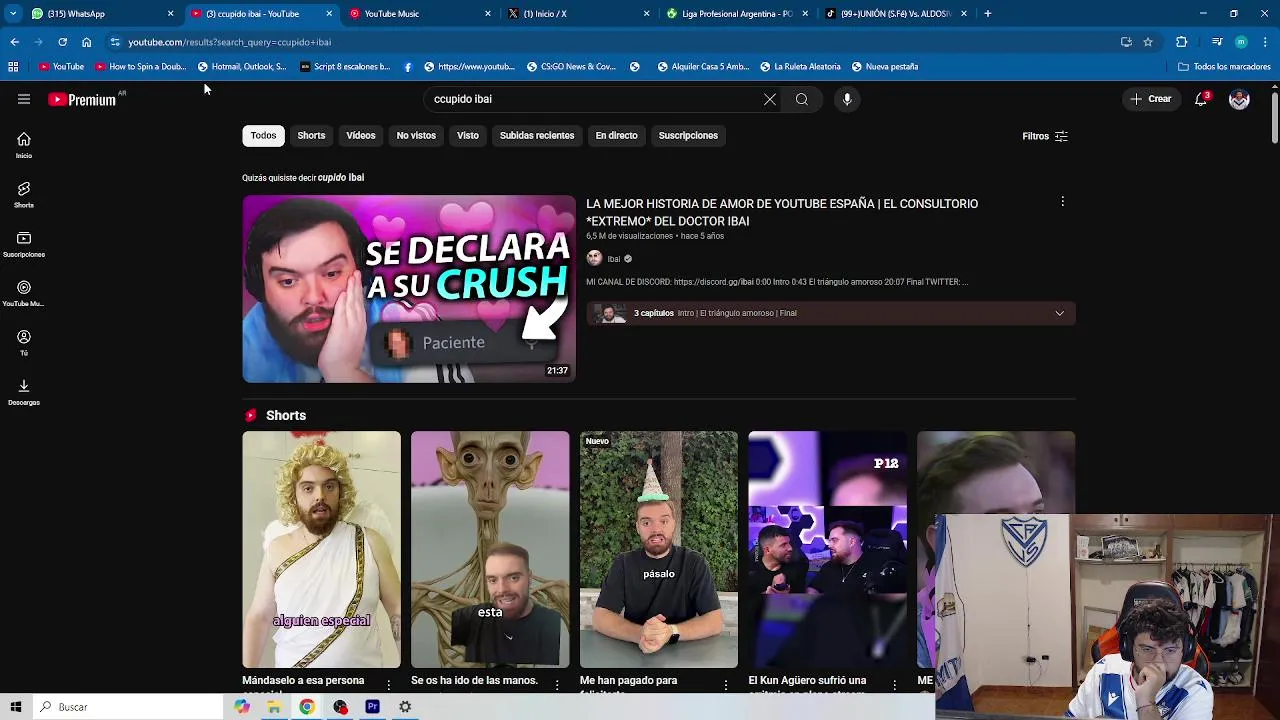Reload the page
Screen dimensions: 1280x720
(x=62, y=42)
